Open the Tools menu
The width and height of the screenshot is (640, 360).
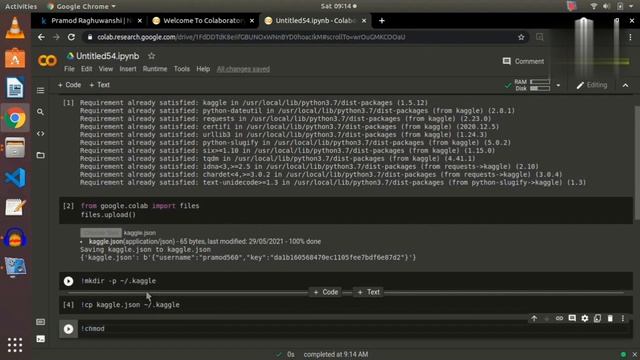pos(182,69)
